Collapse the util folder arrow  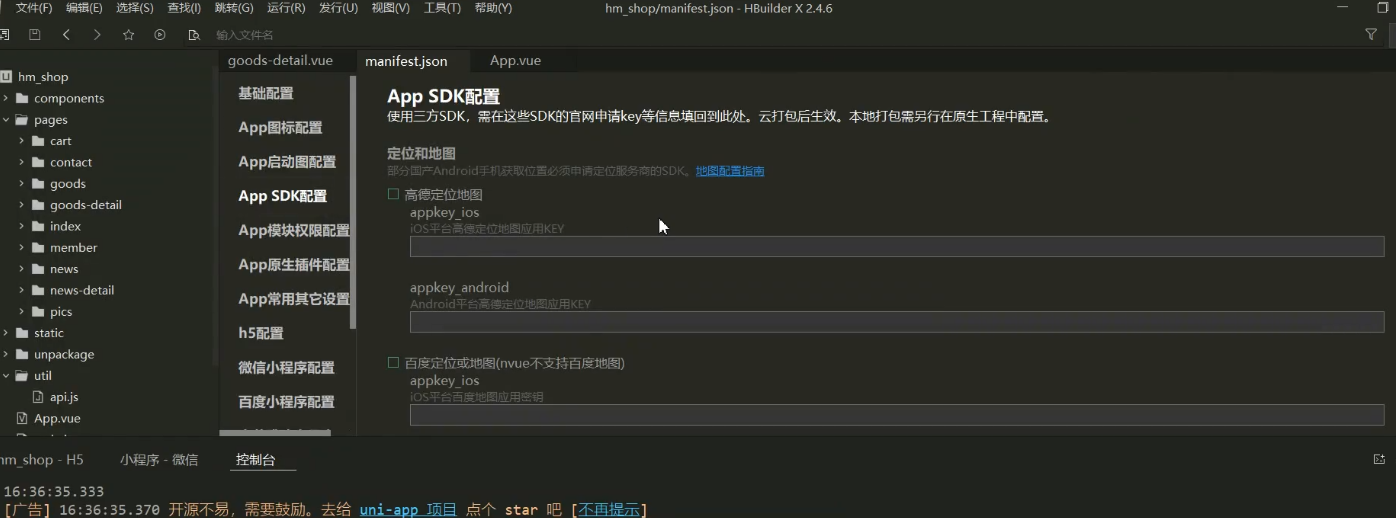6,376
